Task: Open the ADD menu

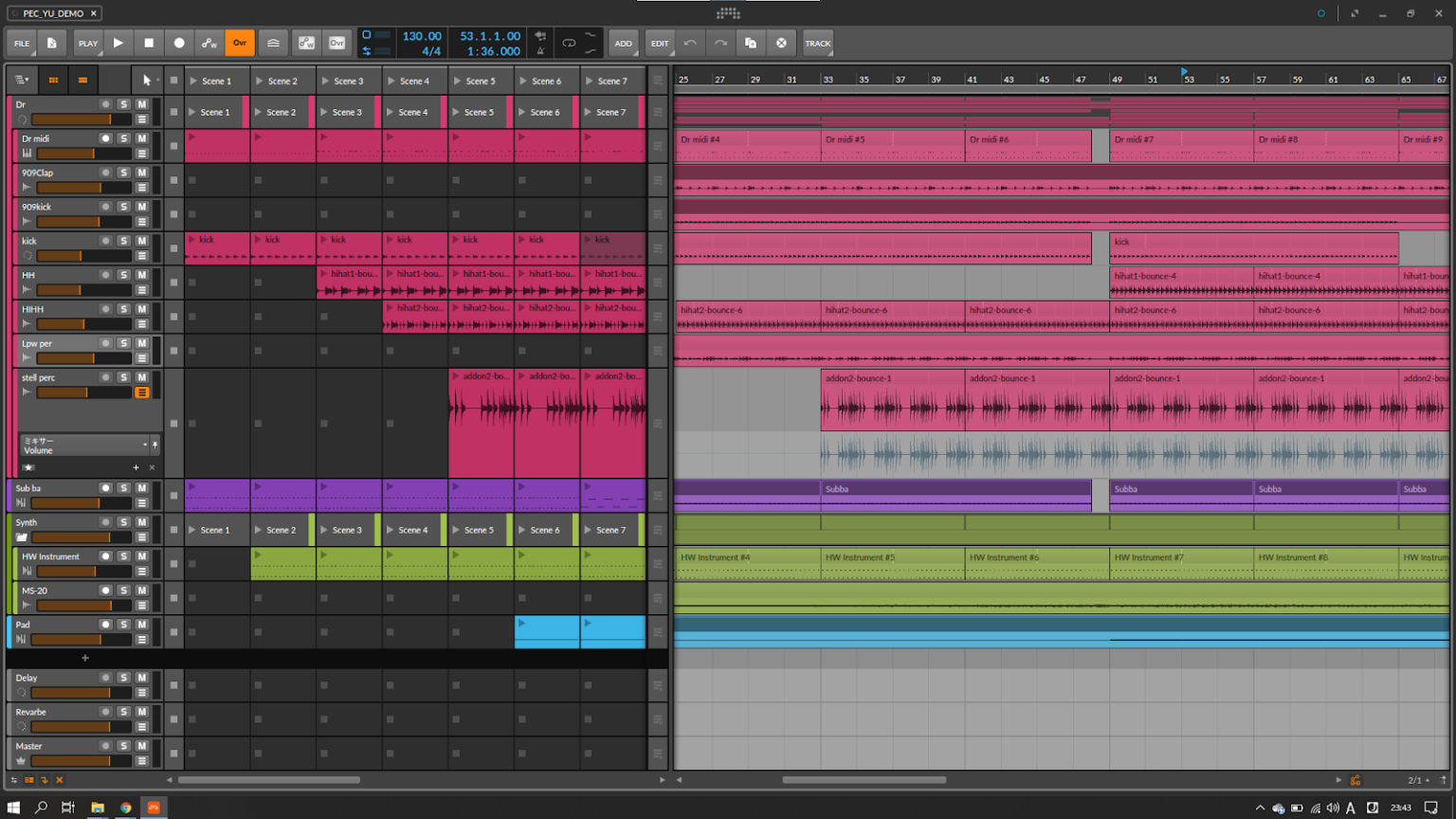Action: [x=623, y=43]
